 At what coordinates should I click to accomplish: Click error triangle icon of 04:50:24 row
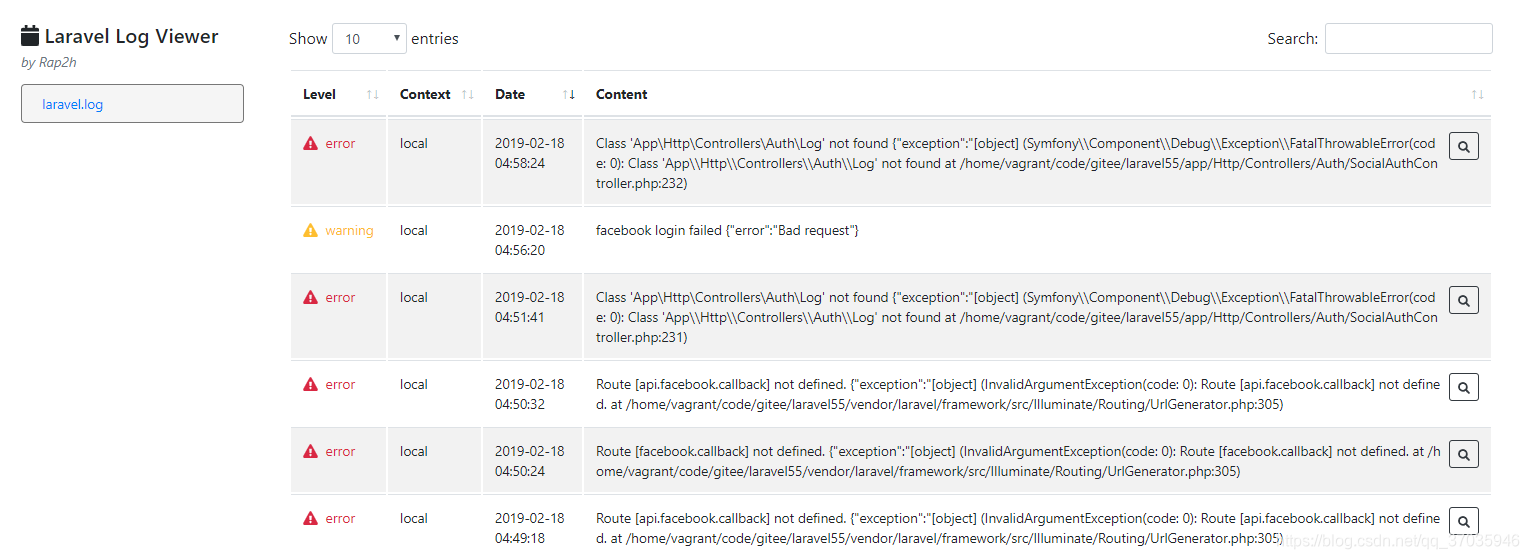coord(310,451)
